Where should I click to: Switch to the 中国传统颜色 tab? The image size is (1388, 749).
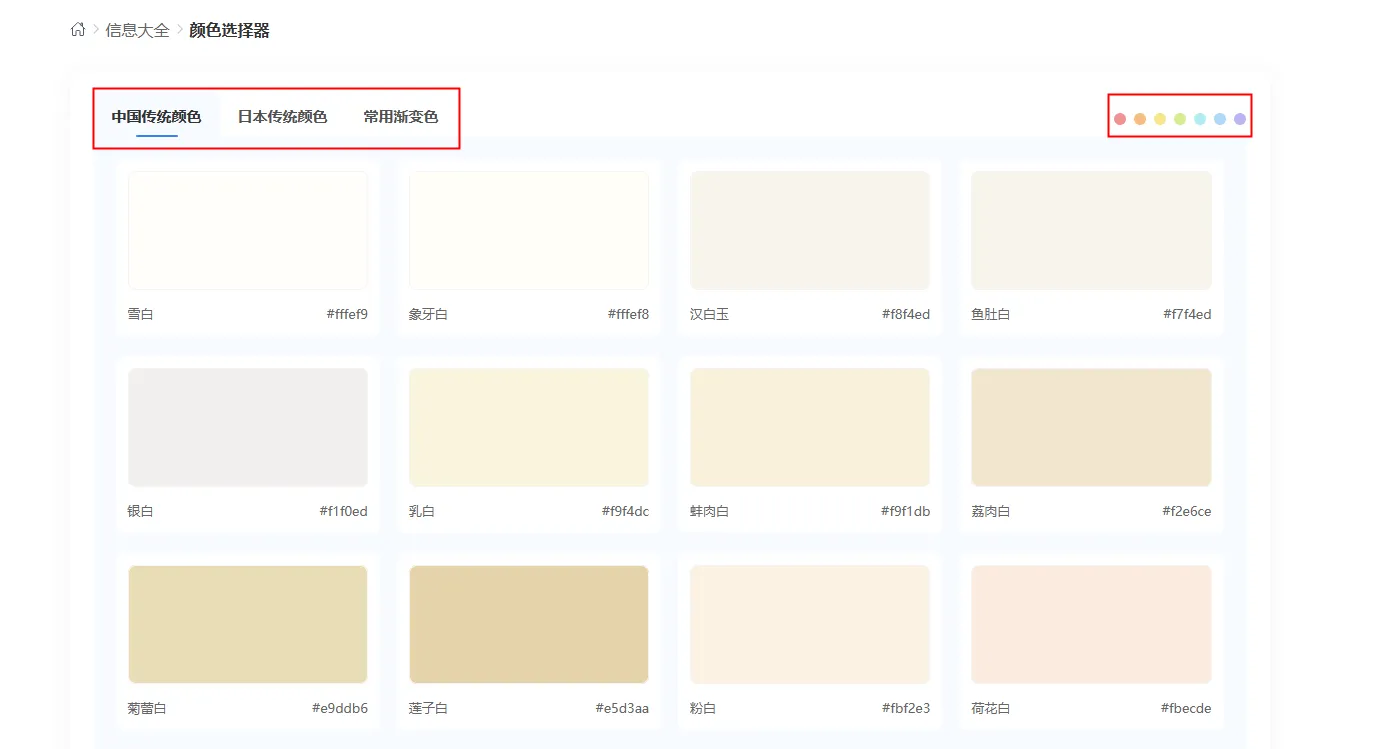156,117
